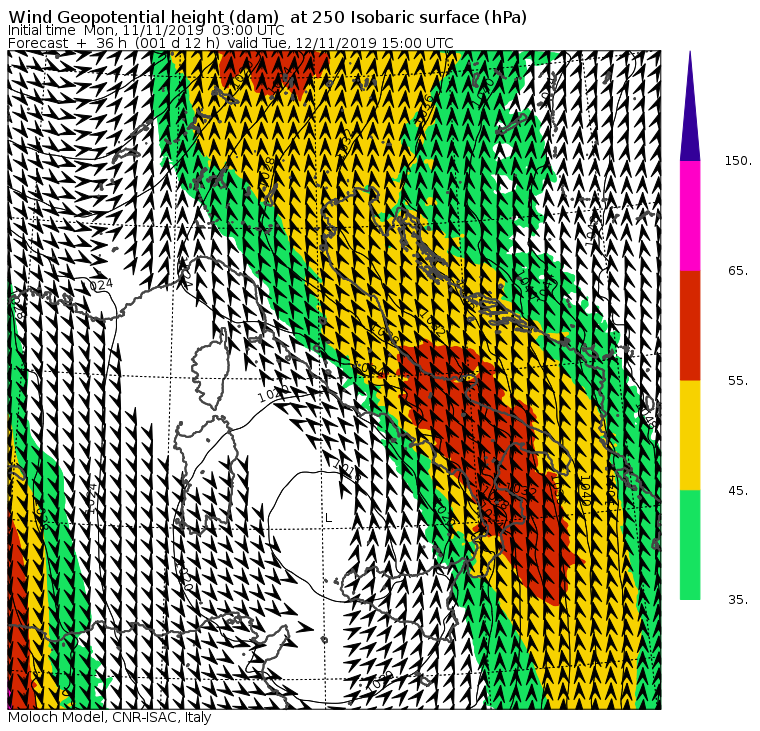Click the '1024' contour label at left

[98, 285]
